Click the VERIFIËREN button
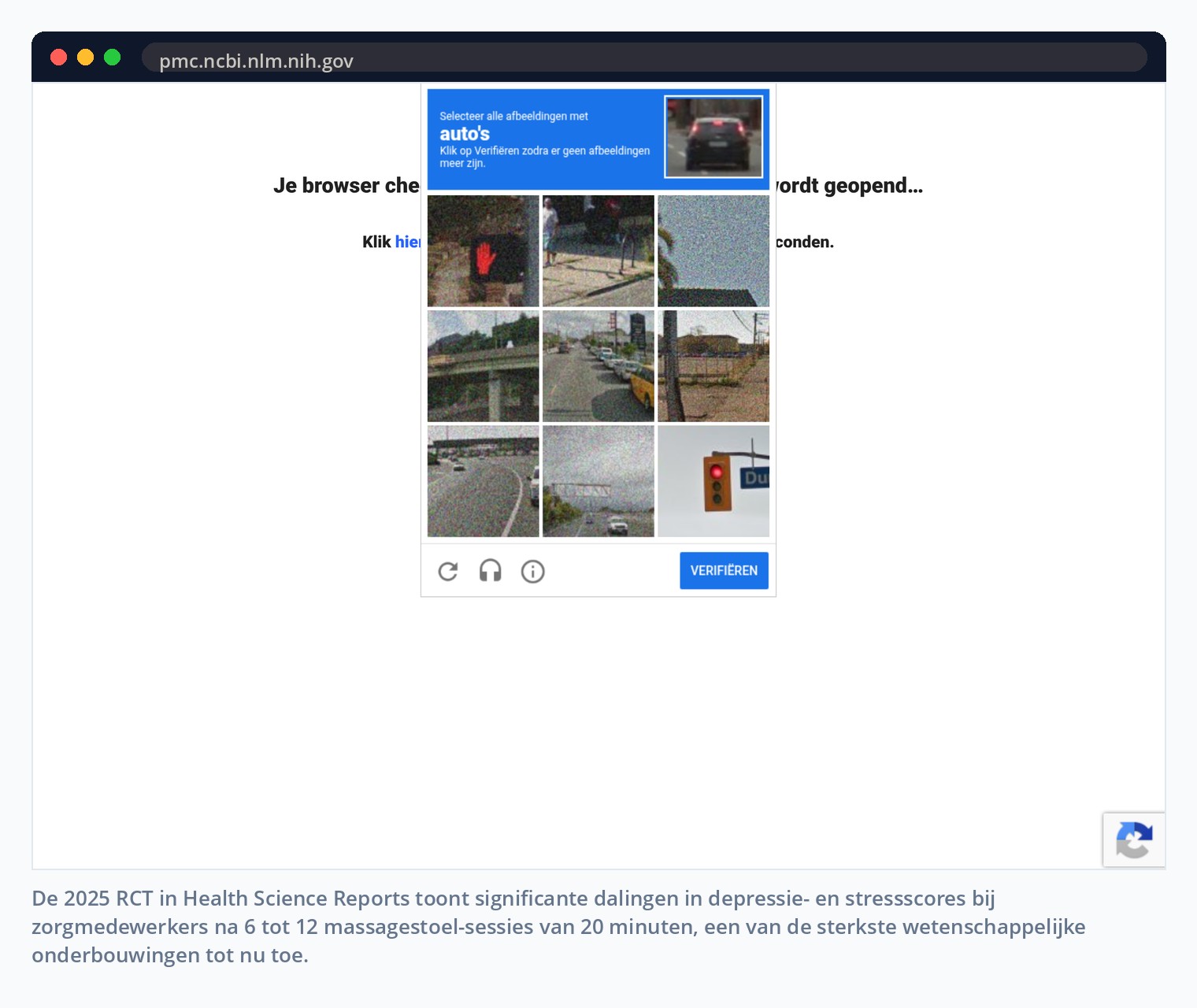The width and height of the screenshot is (1197, 1008). [724, 571]
